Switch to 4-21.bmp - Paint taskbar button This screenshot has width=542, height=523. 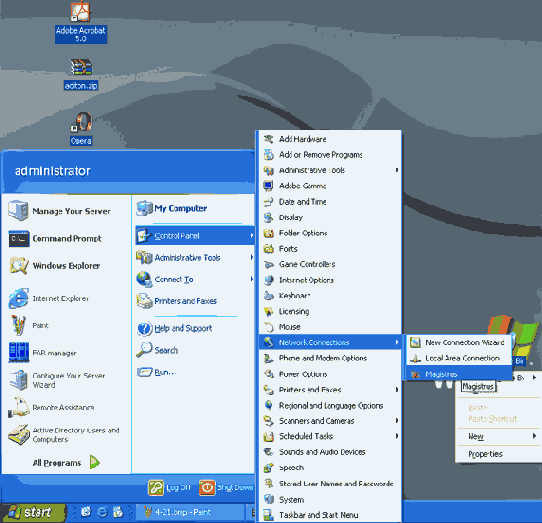pyautogui.click(x=190, y=512)
